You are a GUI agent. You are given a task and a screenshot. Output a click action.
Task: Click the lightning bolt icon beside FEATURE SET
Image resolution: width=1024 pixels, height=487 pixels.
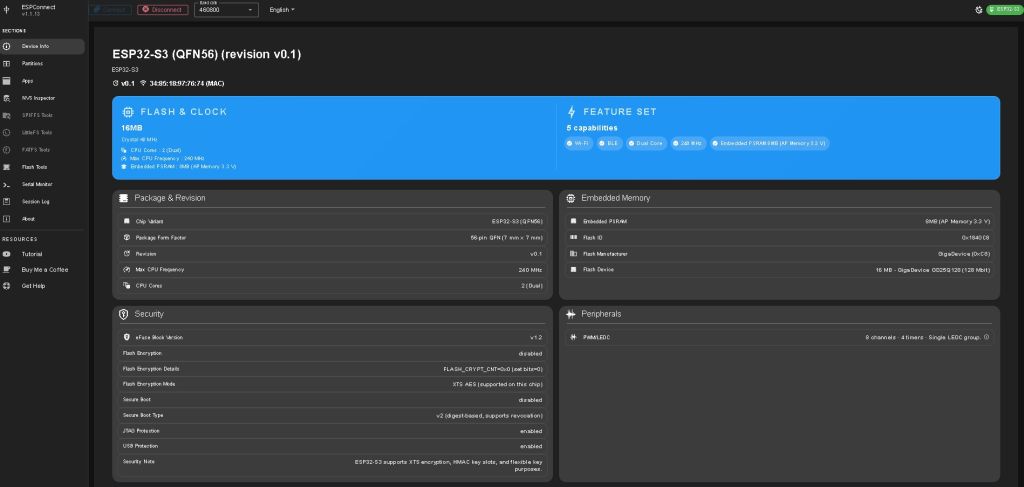(x=572, y=112)
